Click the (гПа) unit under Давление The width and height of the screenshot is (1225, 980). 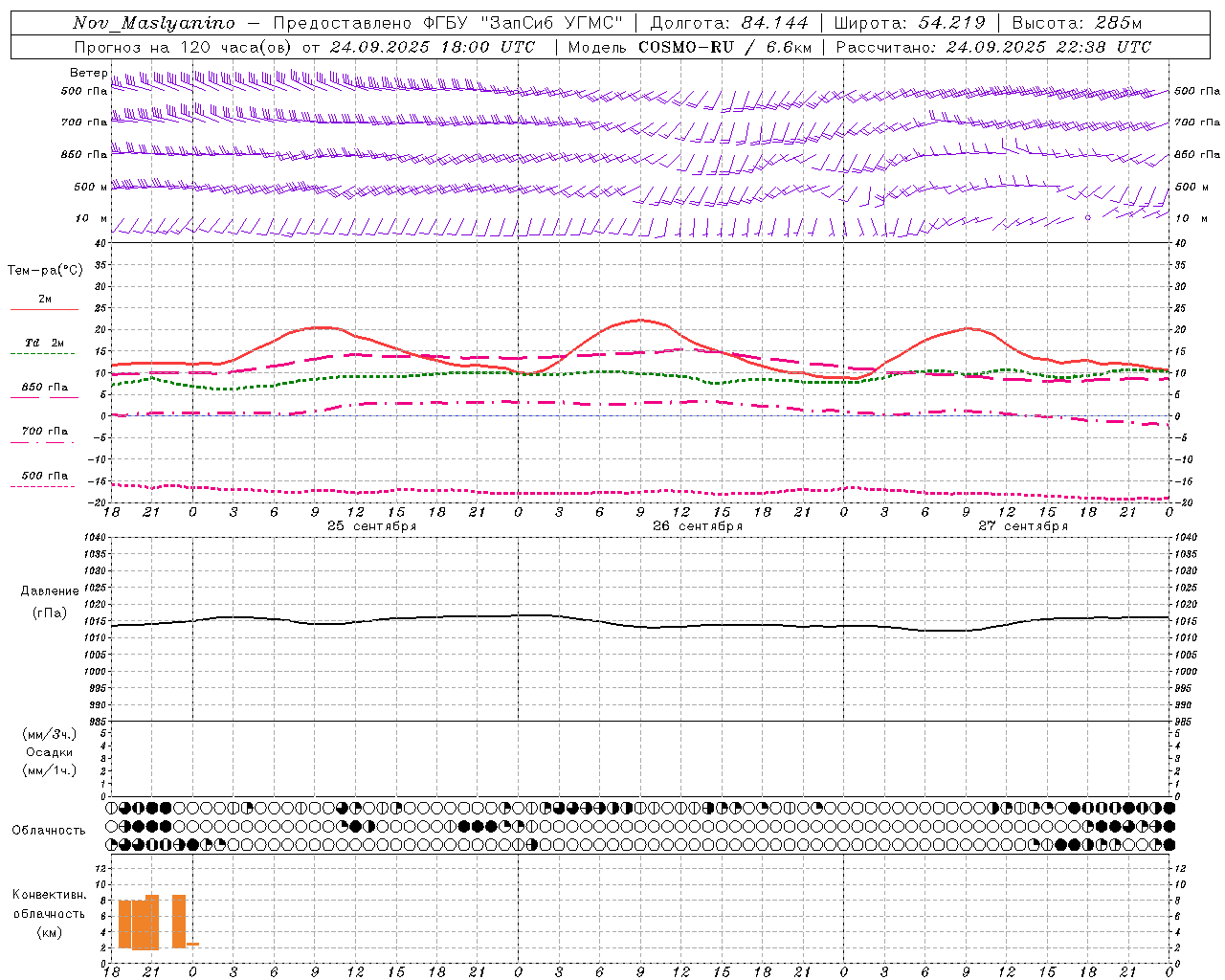coord(50,613)
